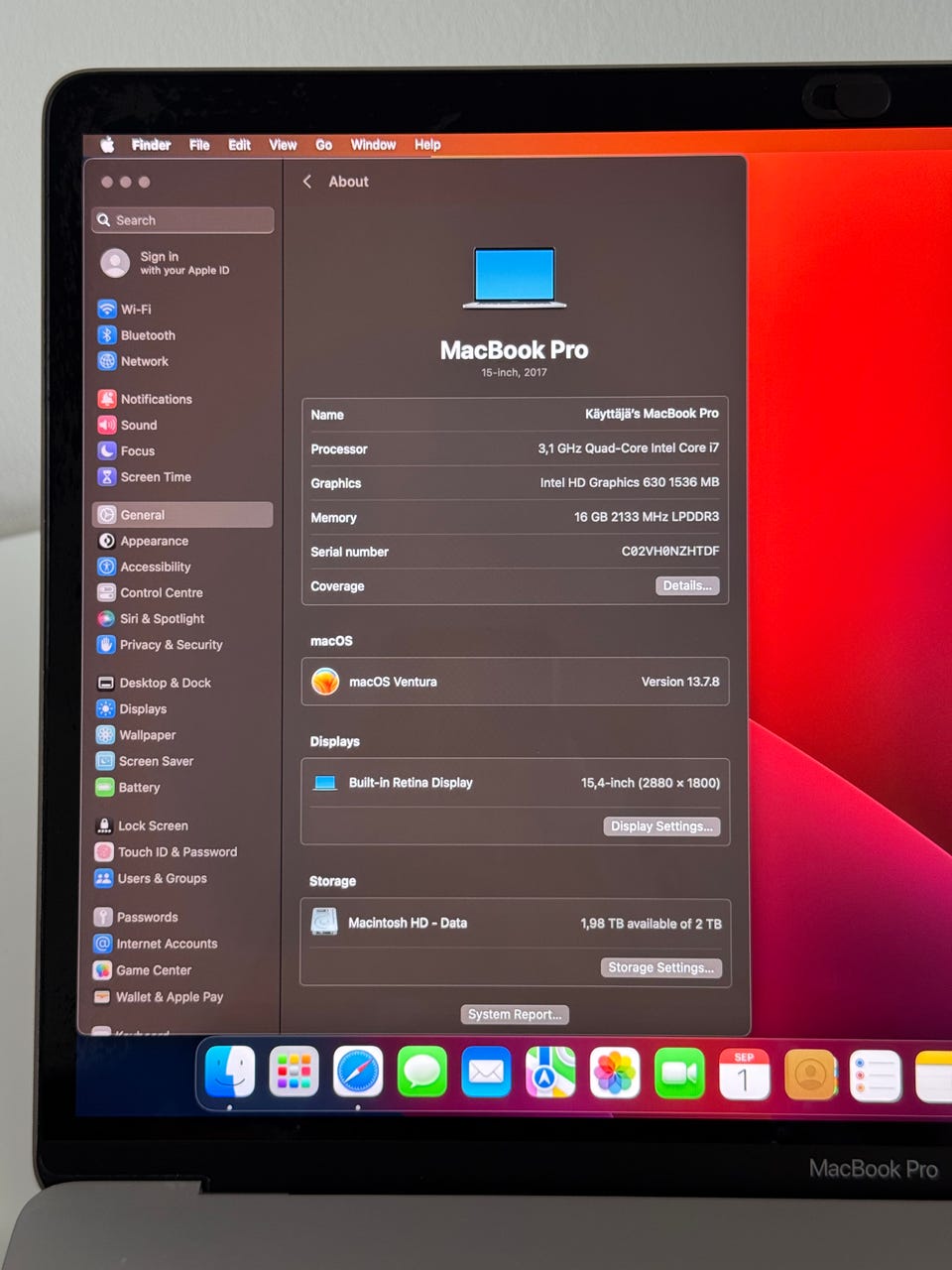Click the Apple menu logo
Image resolution: width=952 pixels, height=1270 pixels.
[x=107, y=145]
